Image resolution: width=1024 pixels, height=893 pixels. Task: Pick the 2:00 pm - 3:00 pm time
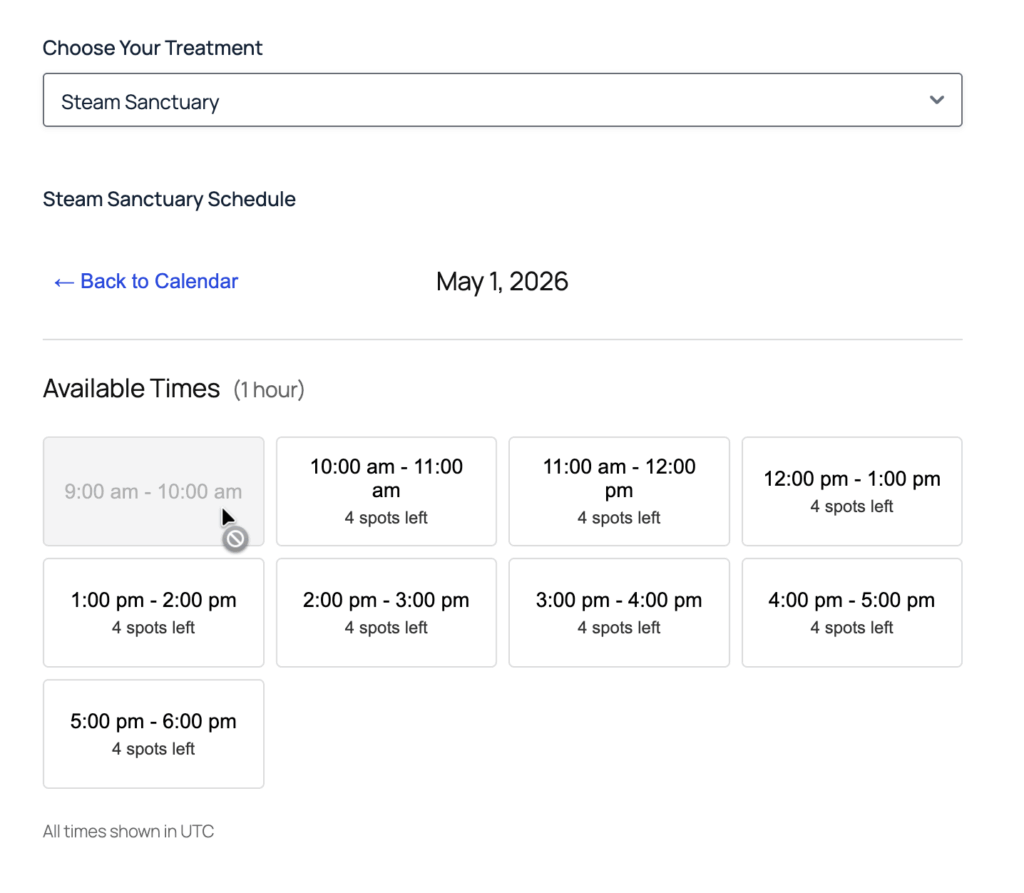point(386,612)
